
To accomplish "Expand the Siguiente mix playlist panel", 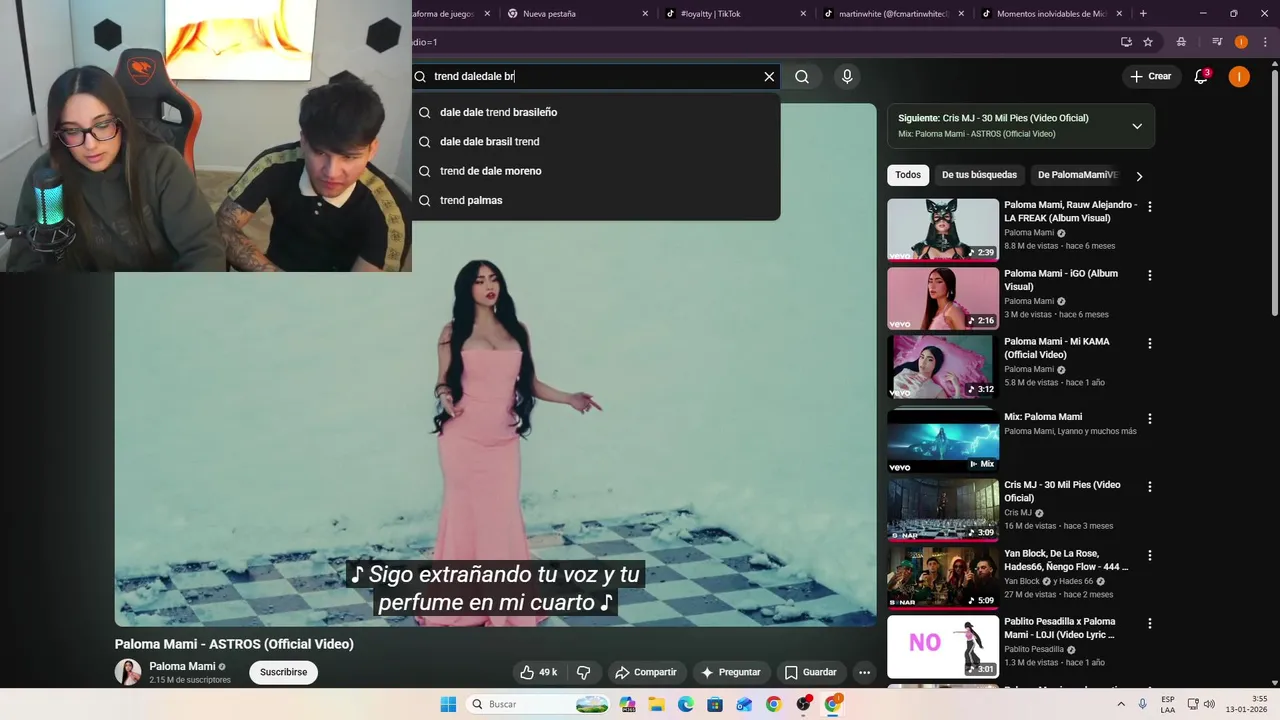I will pos(1137,126).
